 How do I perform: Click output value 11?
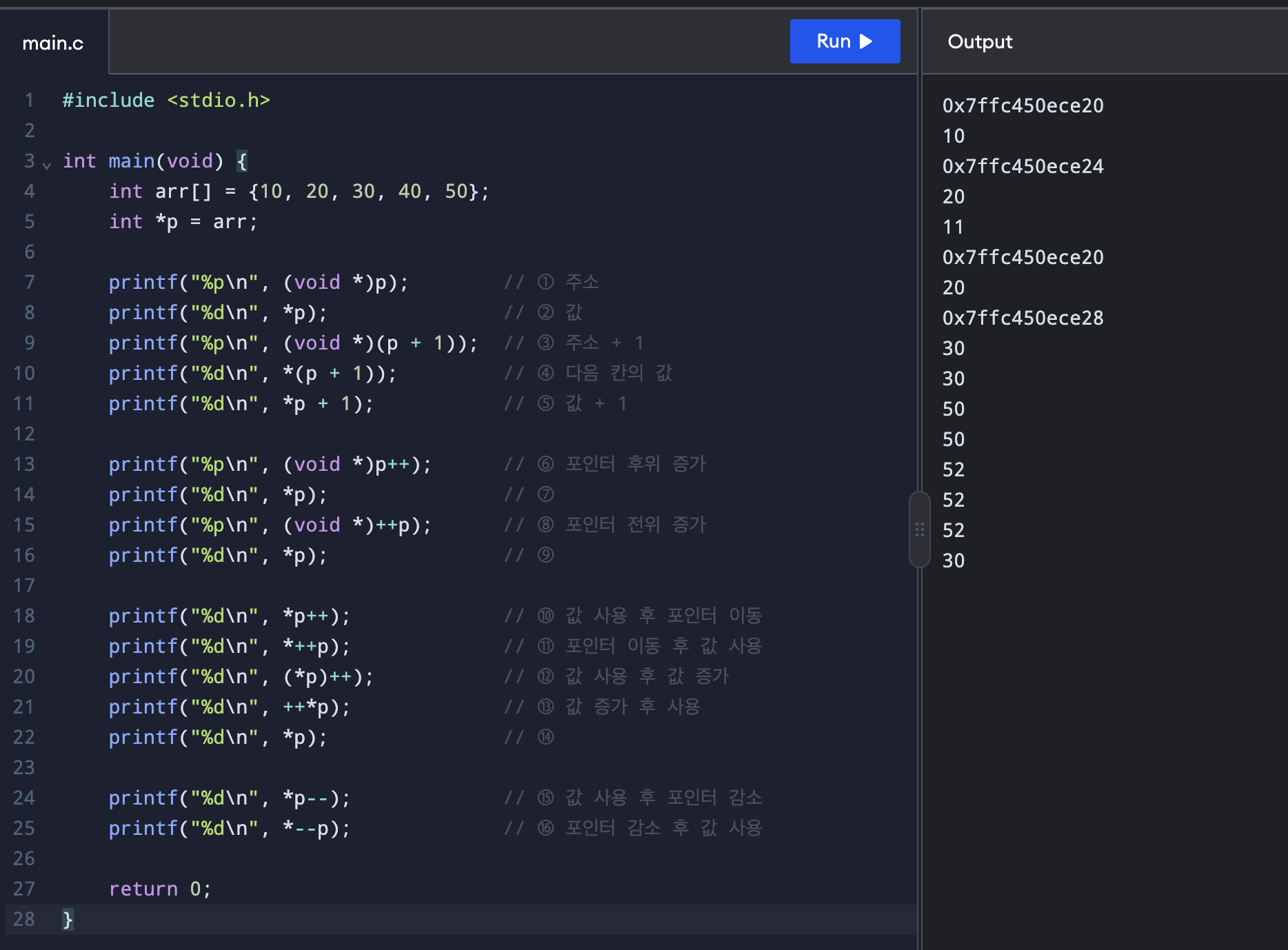(953, 227)
